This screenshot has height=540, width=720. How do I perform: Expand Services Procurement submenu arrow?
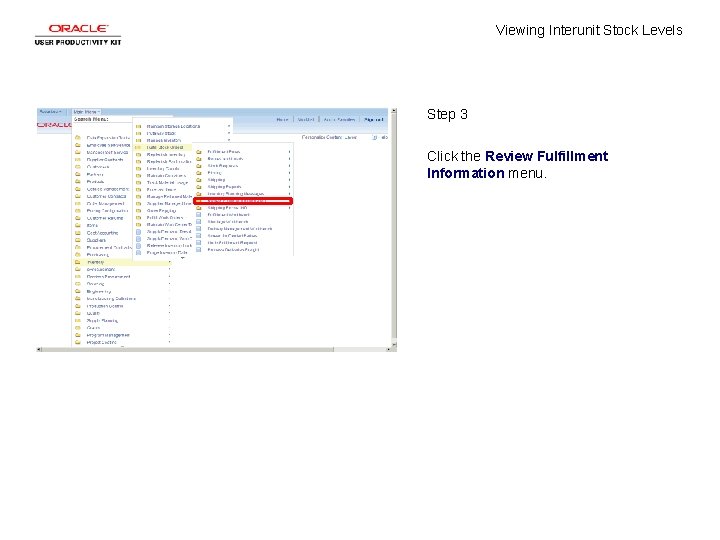[x=169, y=277]
